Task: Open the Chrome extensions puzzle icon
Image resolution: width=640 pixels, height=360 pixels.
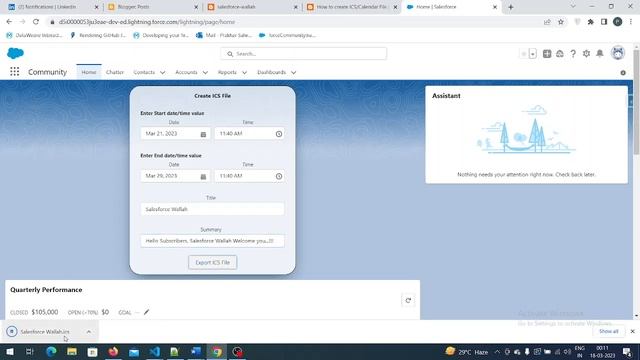Action: pos(591,22)
